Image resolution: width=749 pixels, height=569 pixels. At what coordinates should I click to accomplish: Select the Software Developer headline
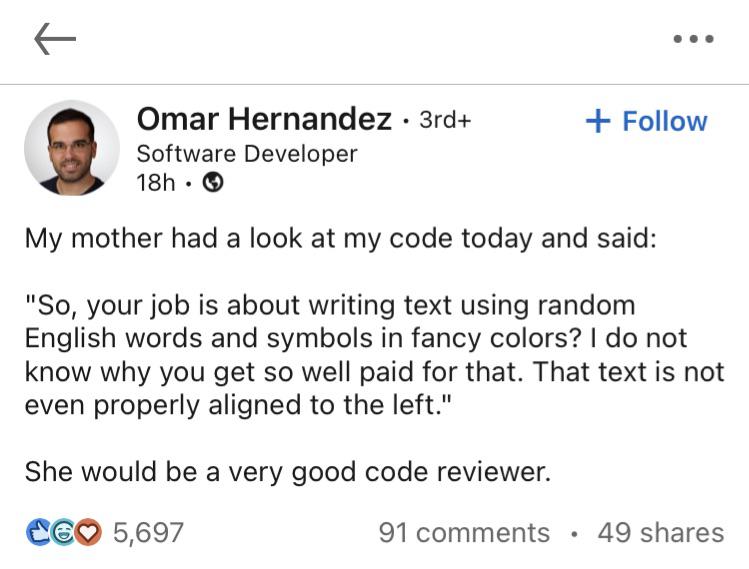(x=246, y=154)
